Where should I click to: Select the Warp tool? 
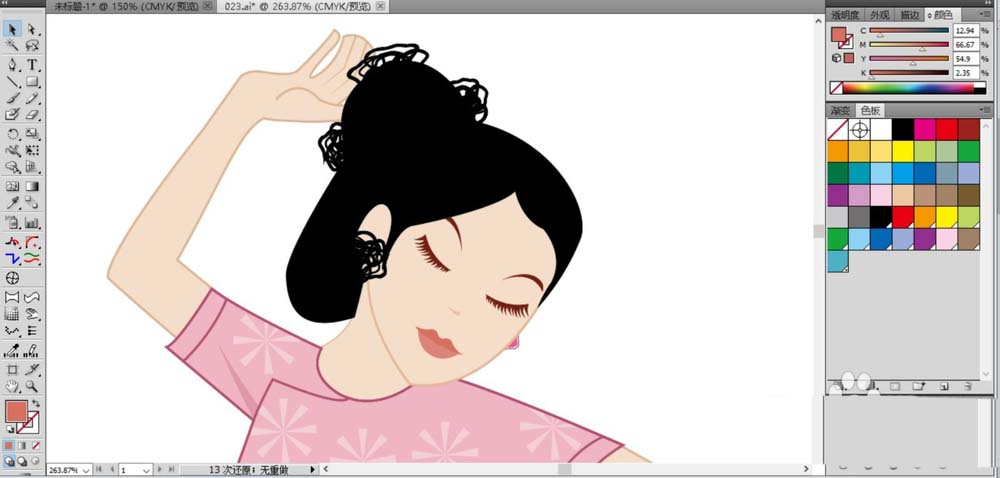(12, 151)
